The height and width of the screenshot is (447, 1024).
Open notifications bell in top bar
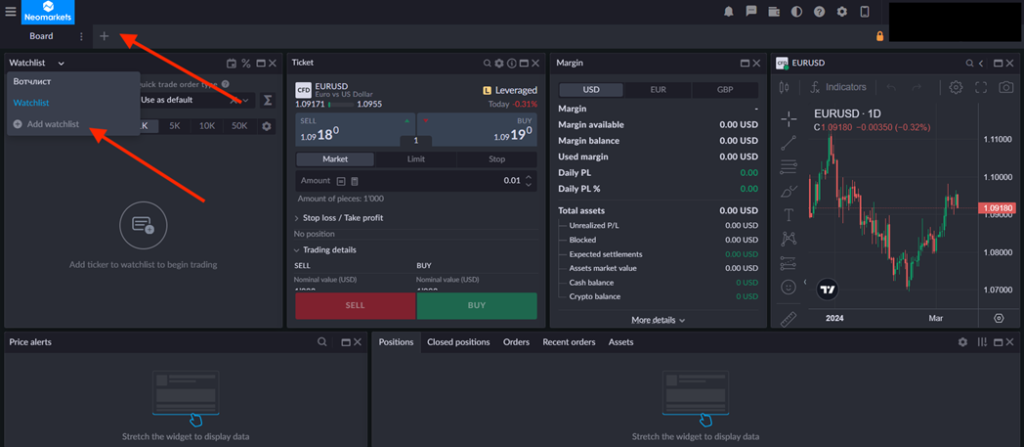729,12
